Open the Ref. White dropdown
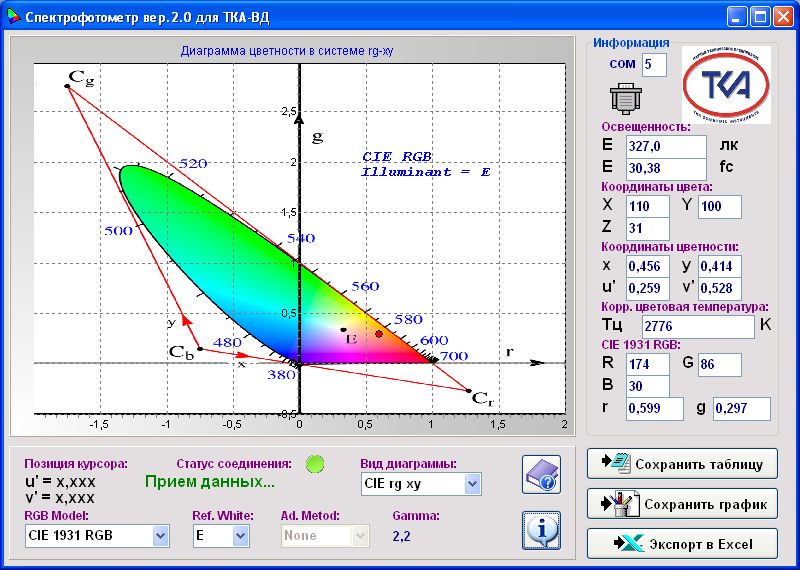 click(240, 536)
